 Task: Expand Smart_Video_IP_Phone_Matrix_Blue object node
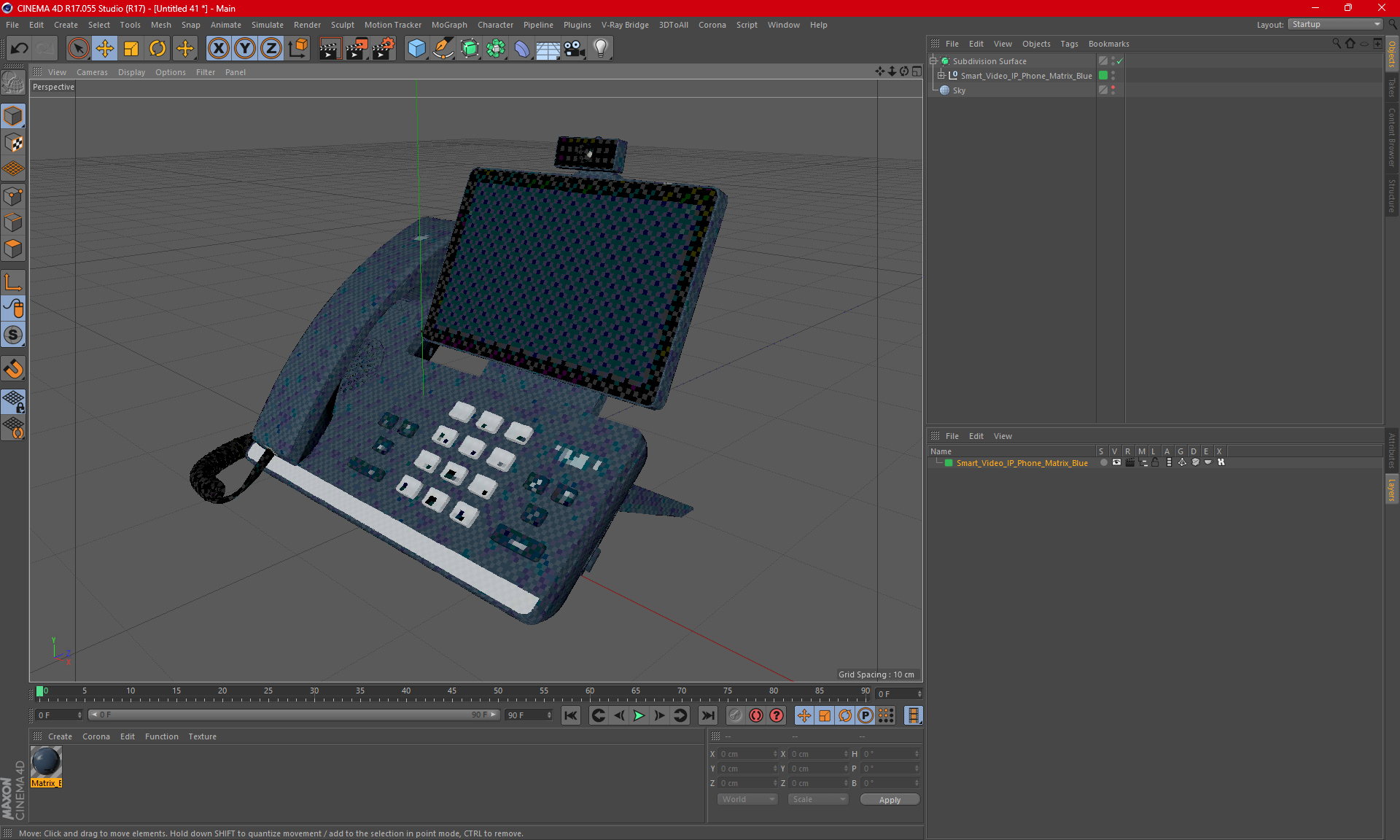(941, 76)
